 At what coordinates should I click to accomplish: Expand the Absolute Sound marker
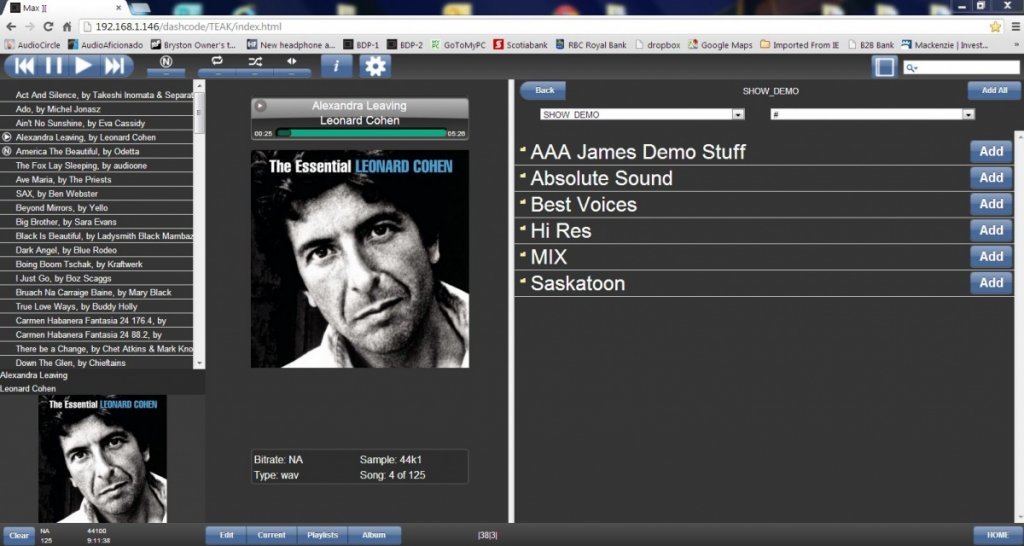pos(522,175)
